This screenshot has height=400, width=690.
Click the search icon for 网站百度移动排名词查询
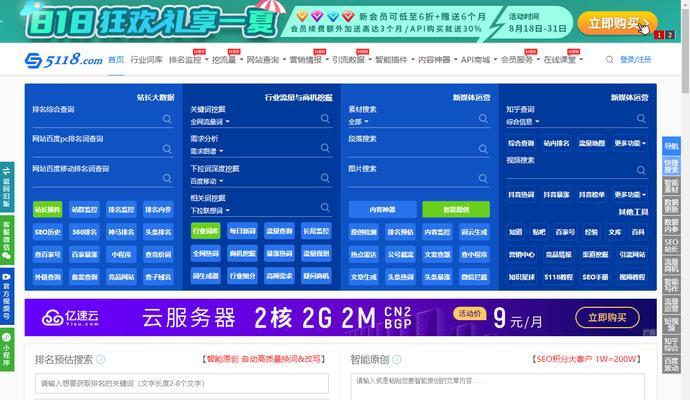[167, 178]
